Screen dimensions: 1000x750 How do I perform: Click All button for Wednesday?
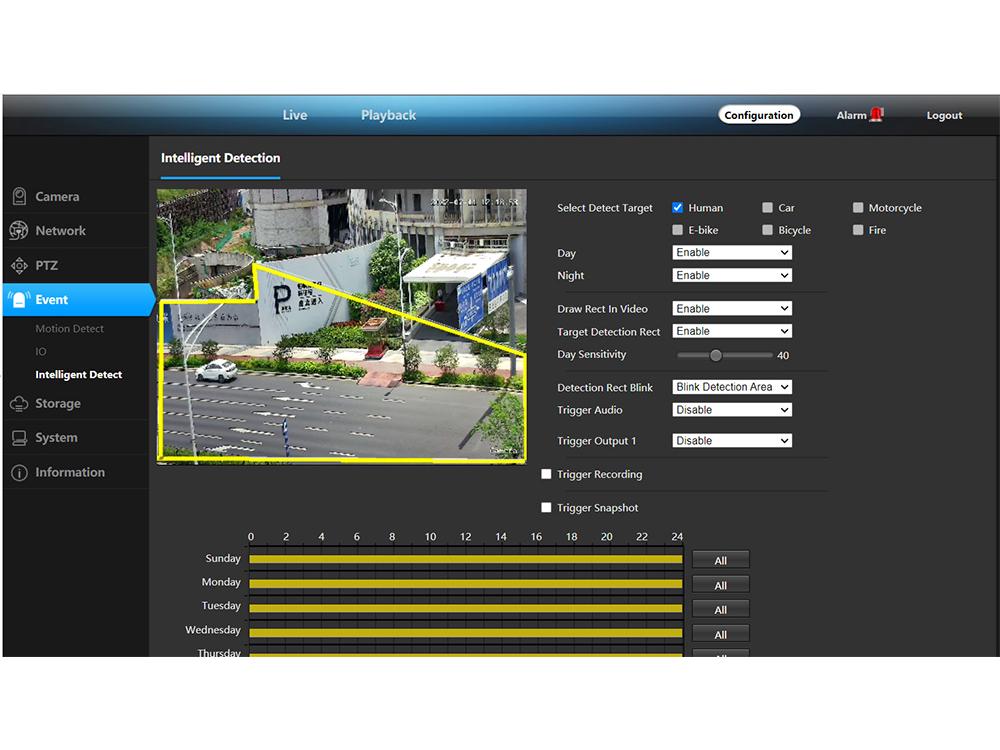point(721,635)
